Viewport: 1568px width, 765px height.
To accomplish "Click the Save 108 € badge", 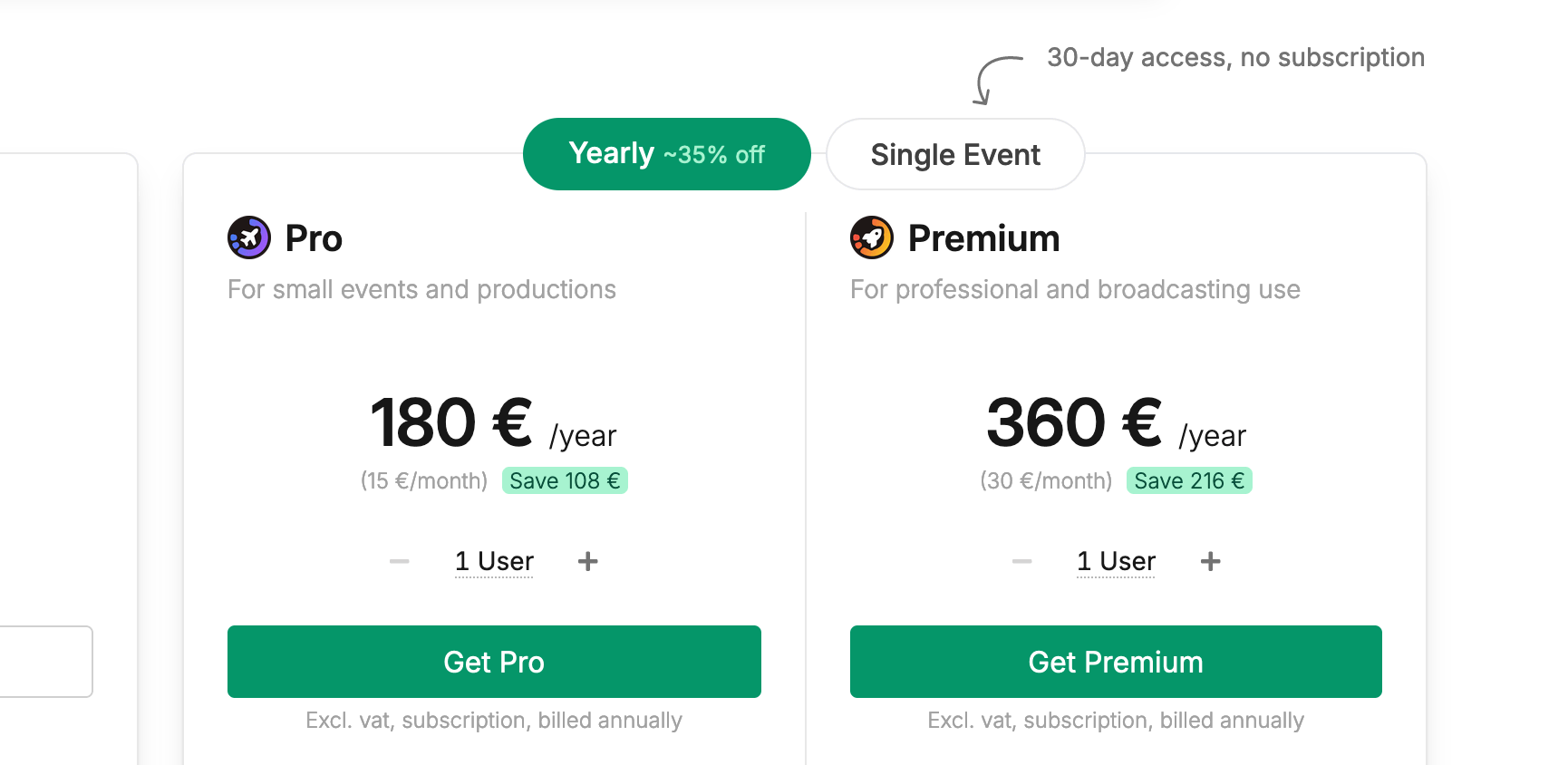I will click(x=565, y=480).
